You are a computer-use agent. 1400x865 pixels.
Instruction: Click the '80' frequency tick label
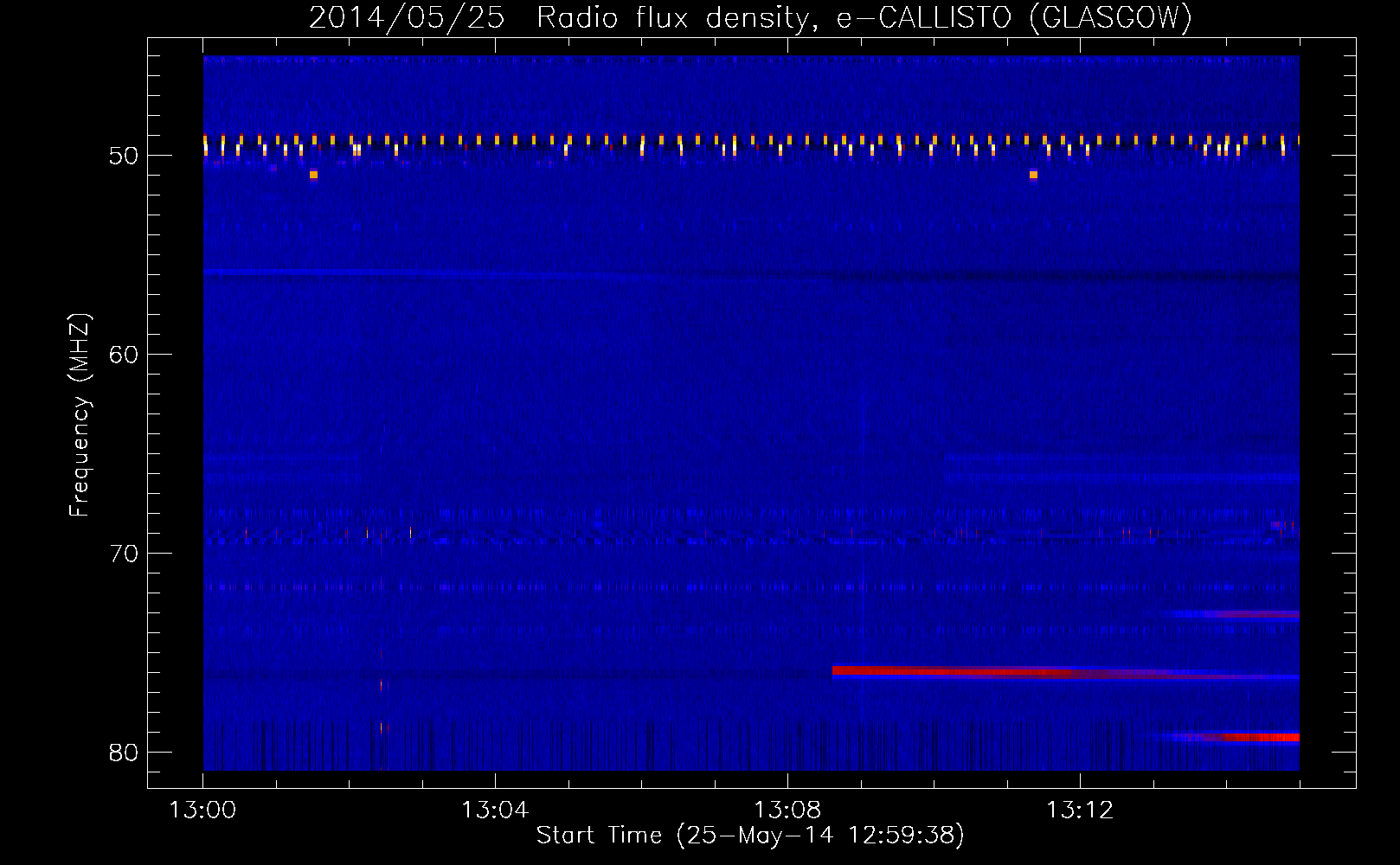tap(124, 753)
